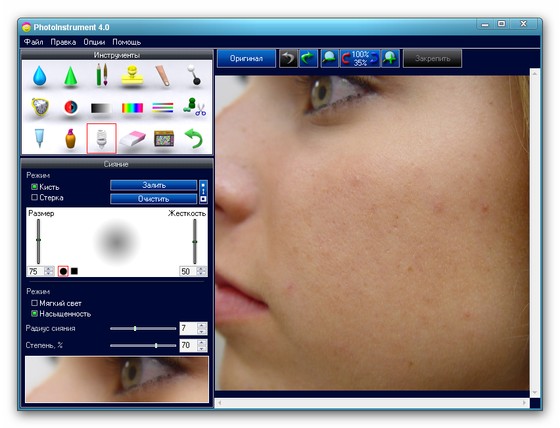Viewport: 560px width, 428px height.
Task: Select the square brush shape
Action: (74, 271)
